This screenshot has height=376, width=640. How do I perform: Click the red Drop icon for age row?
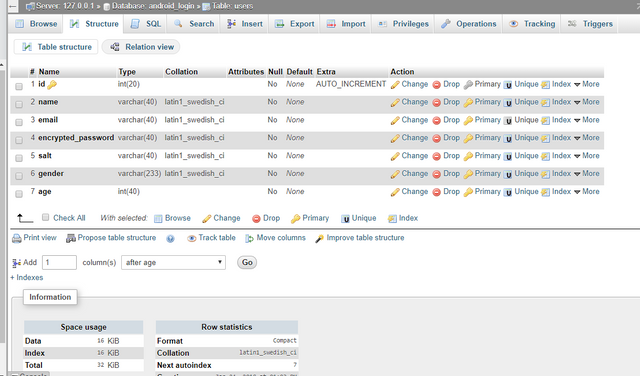click(x=436, y=192)
